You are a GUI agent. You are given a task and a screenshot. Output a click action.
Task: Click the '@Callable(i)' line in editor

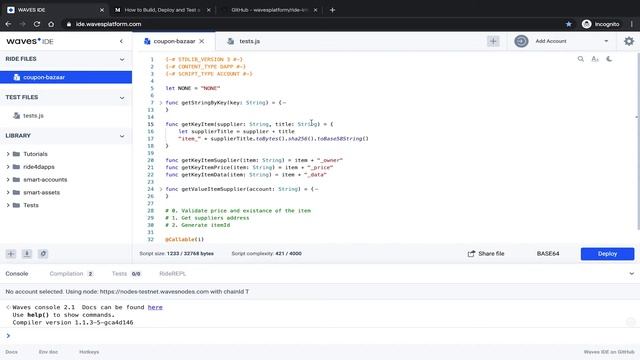coord(184,239)
